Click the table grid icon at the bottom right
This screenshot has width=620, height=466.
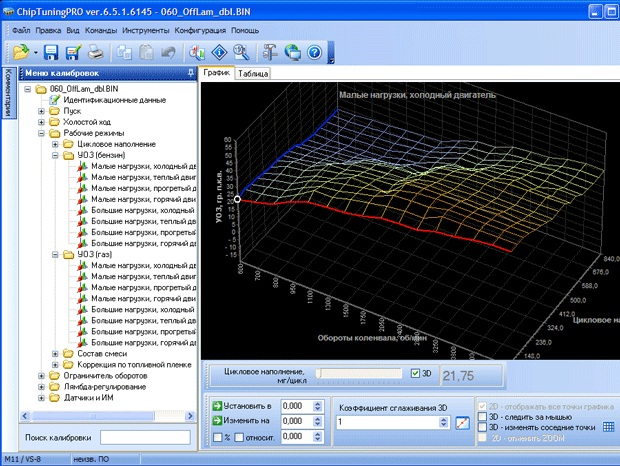tap(609, 426)
